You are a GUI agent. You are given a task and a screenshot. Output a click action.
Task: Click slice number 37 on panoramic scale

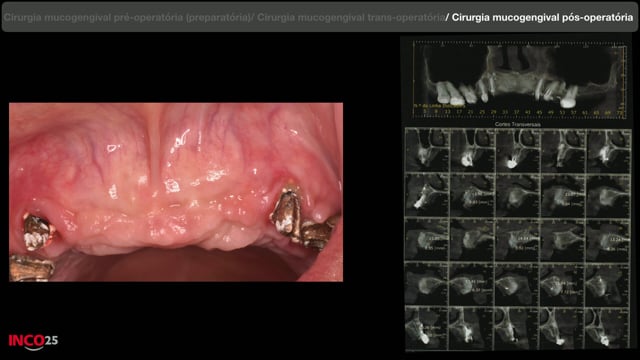point(516,111)
